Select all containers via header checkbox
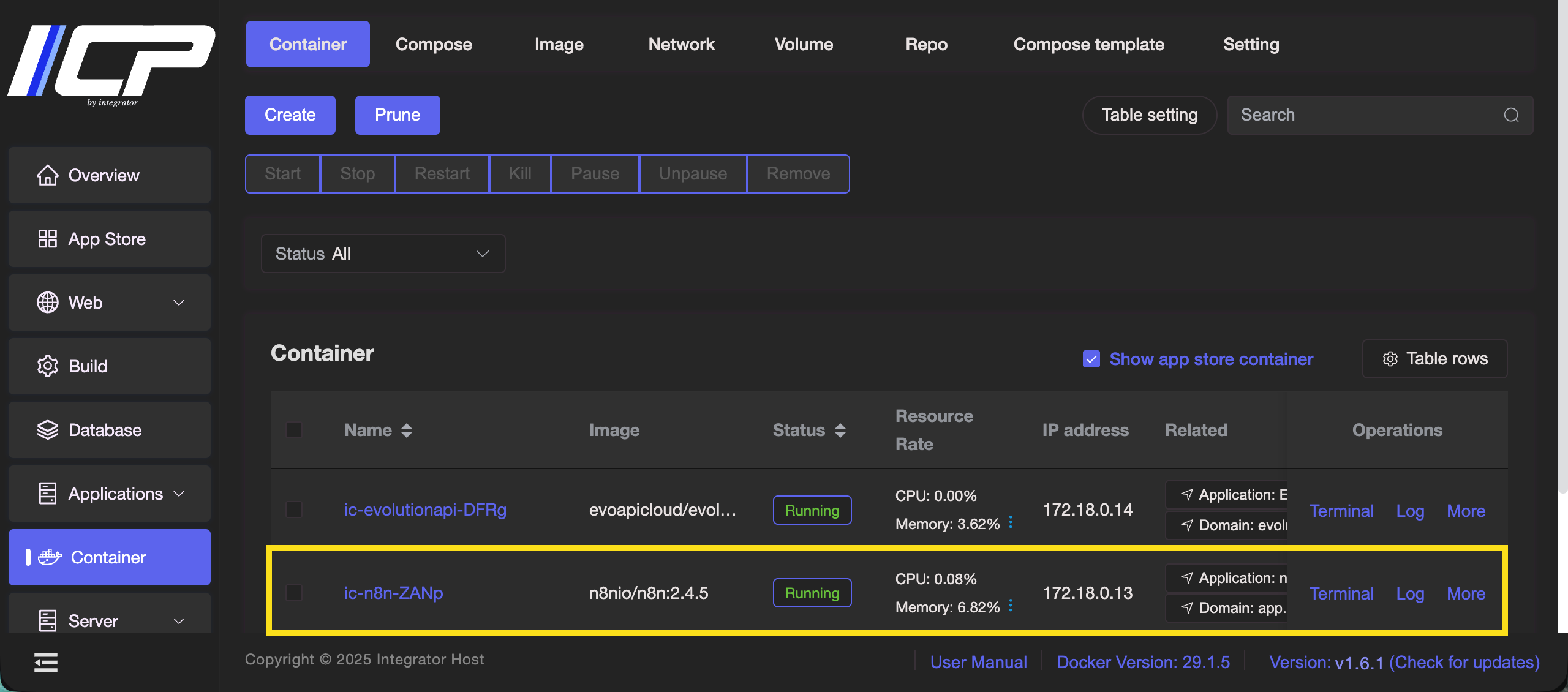 tap(294, 430)
